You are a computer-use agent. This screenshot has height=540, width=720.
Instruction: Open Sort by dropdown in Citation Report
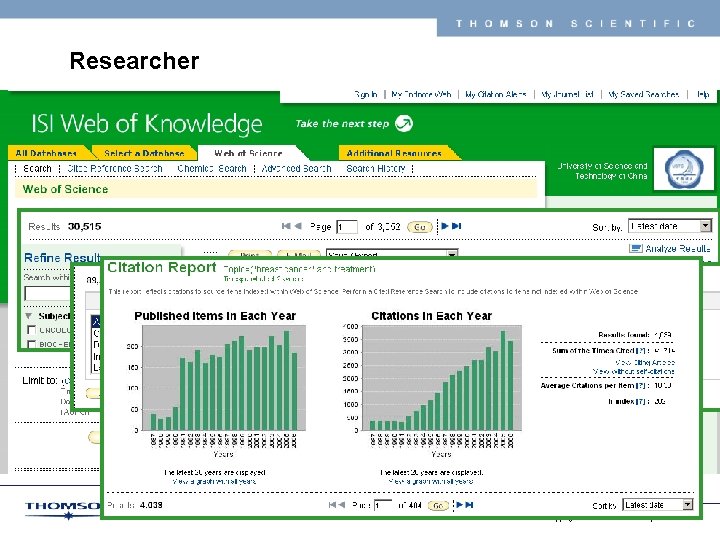658,505
